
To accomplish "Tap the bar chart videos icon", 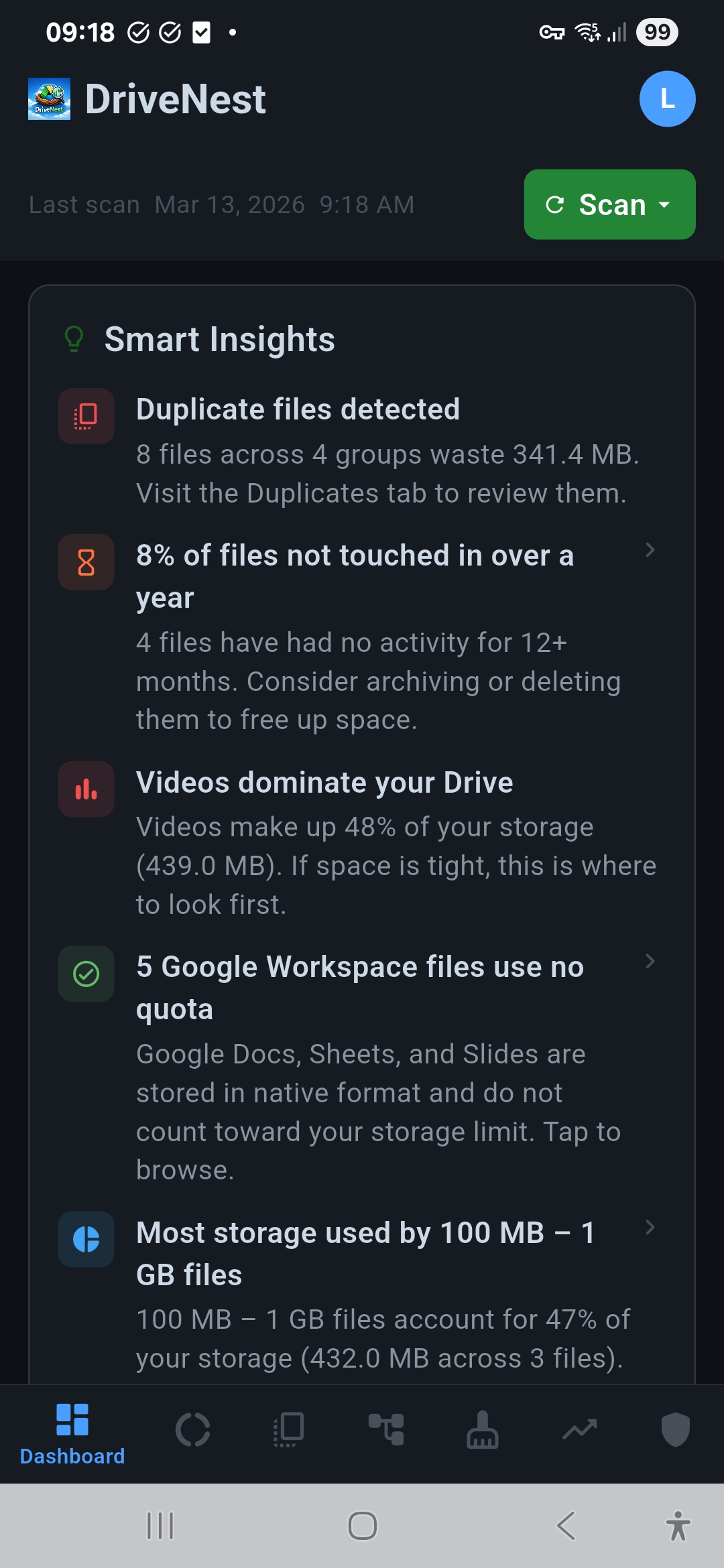I will click(86, 789).
